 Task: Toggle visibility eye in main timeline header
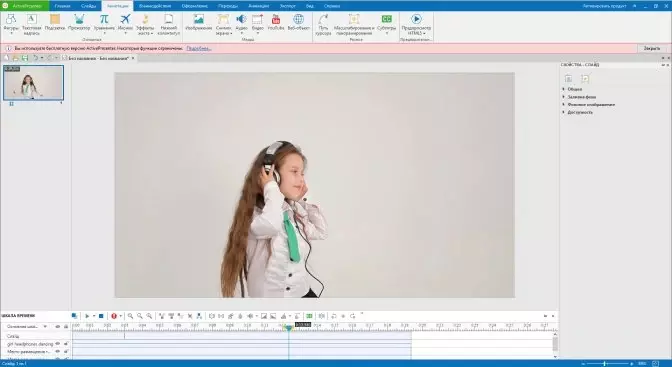pos(58,327)
